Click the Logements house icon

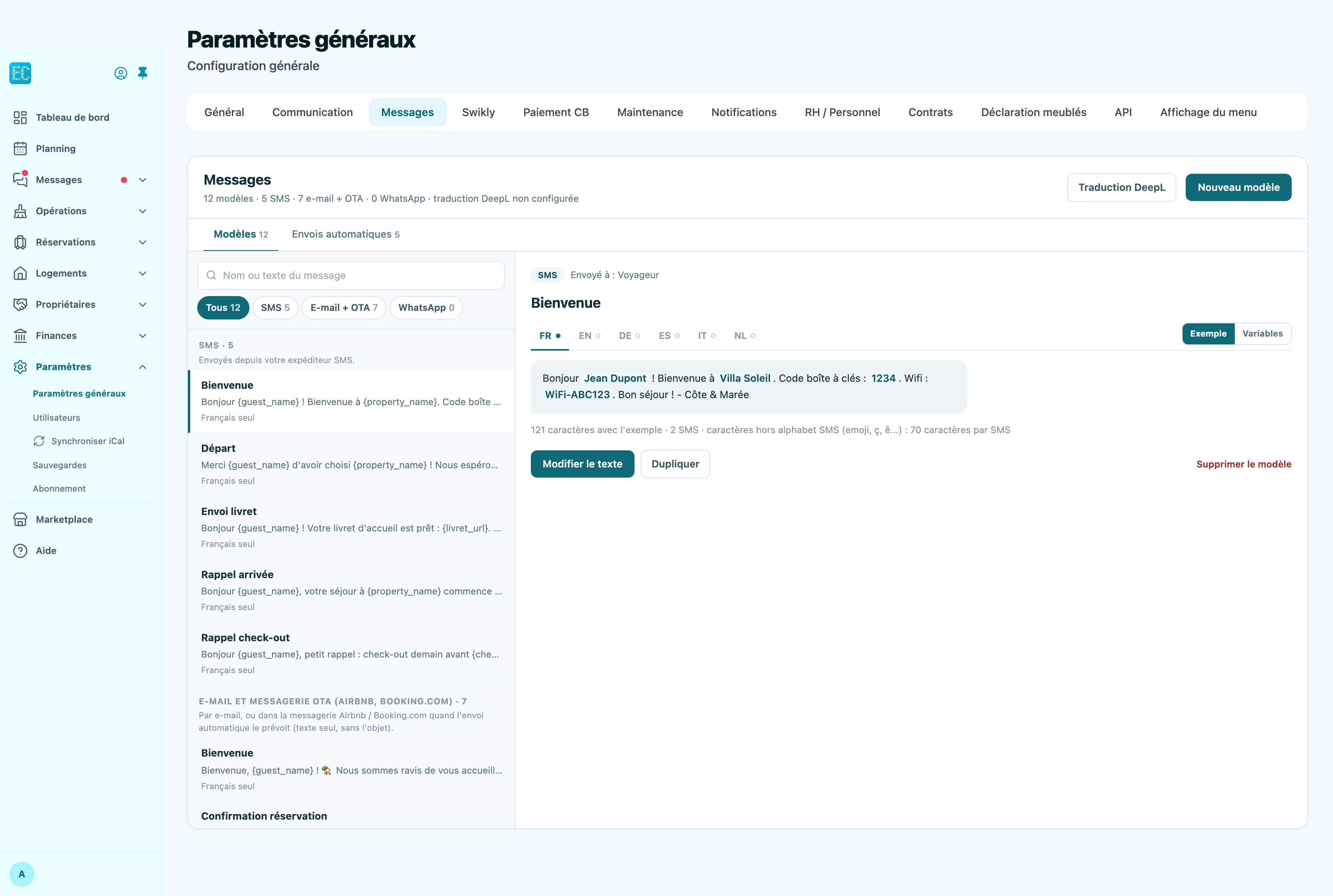[20, 273]
